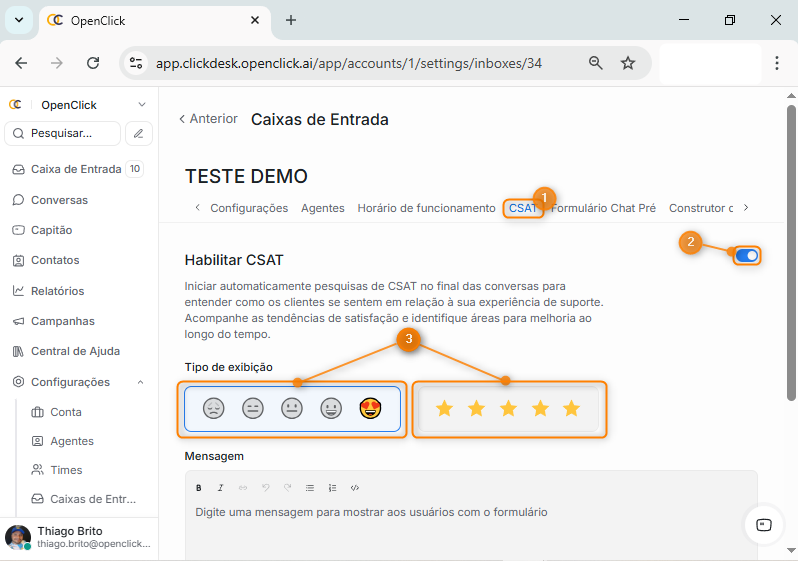Go back using the Anterior link
The height and width of the screenshot is (561, 798).
(x=208, y=119)
